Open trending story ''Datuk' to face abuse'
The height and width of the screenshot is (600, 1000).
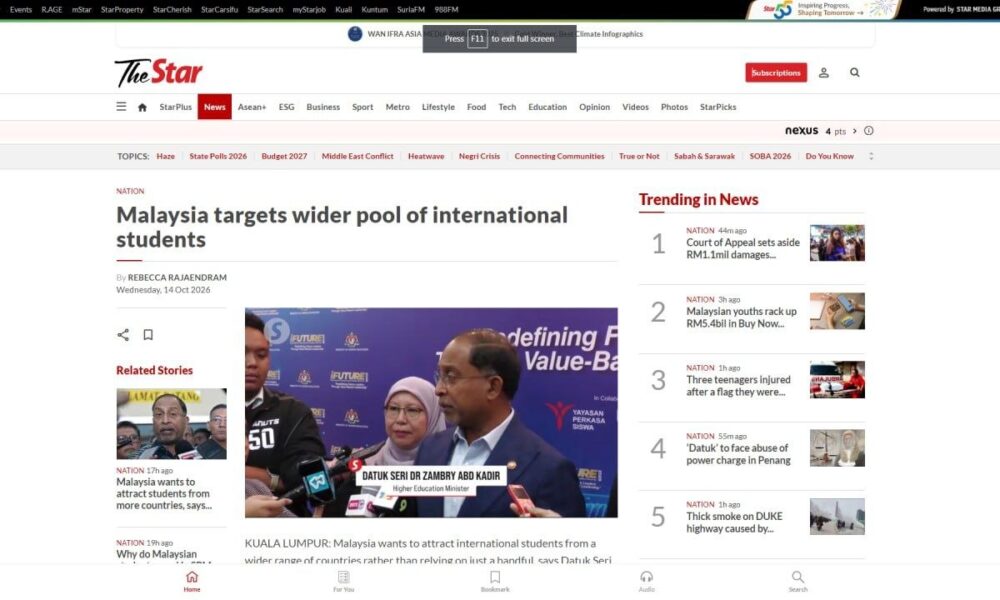739,454
